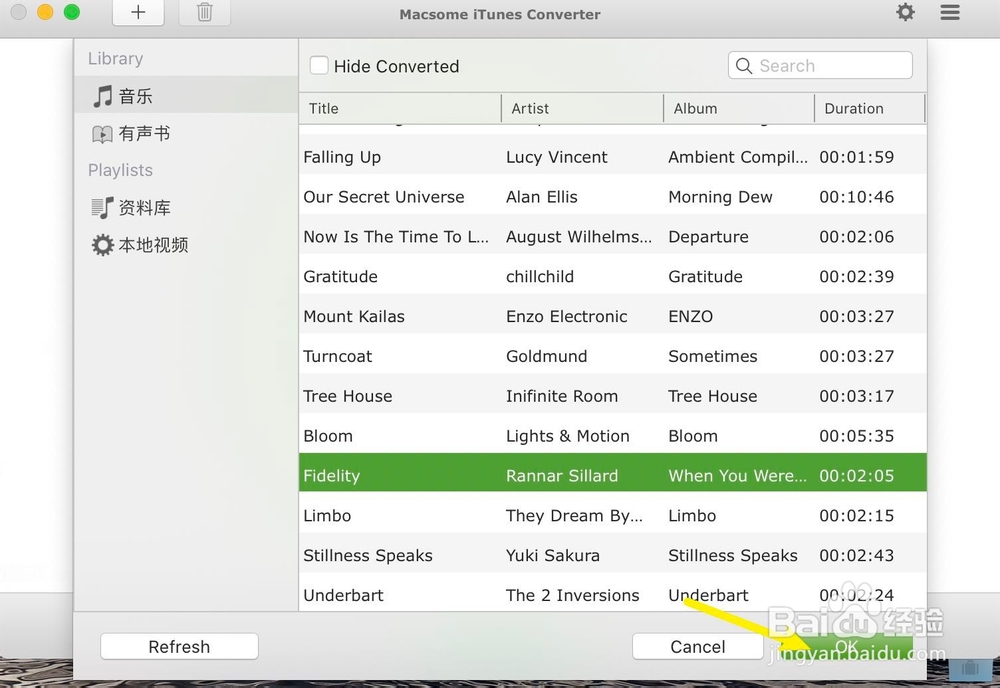Click the trash delete icon in toolbar
The width and height of the screenshot is (1000, 688).
204,13
